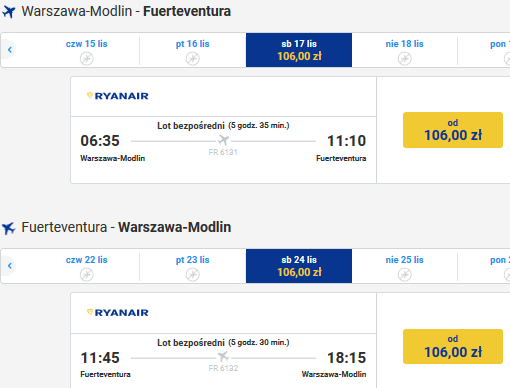Show earlier outbound dates with left chevron
510x388 pixels.
tap(10, 50)
